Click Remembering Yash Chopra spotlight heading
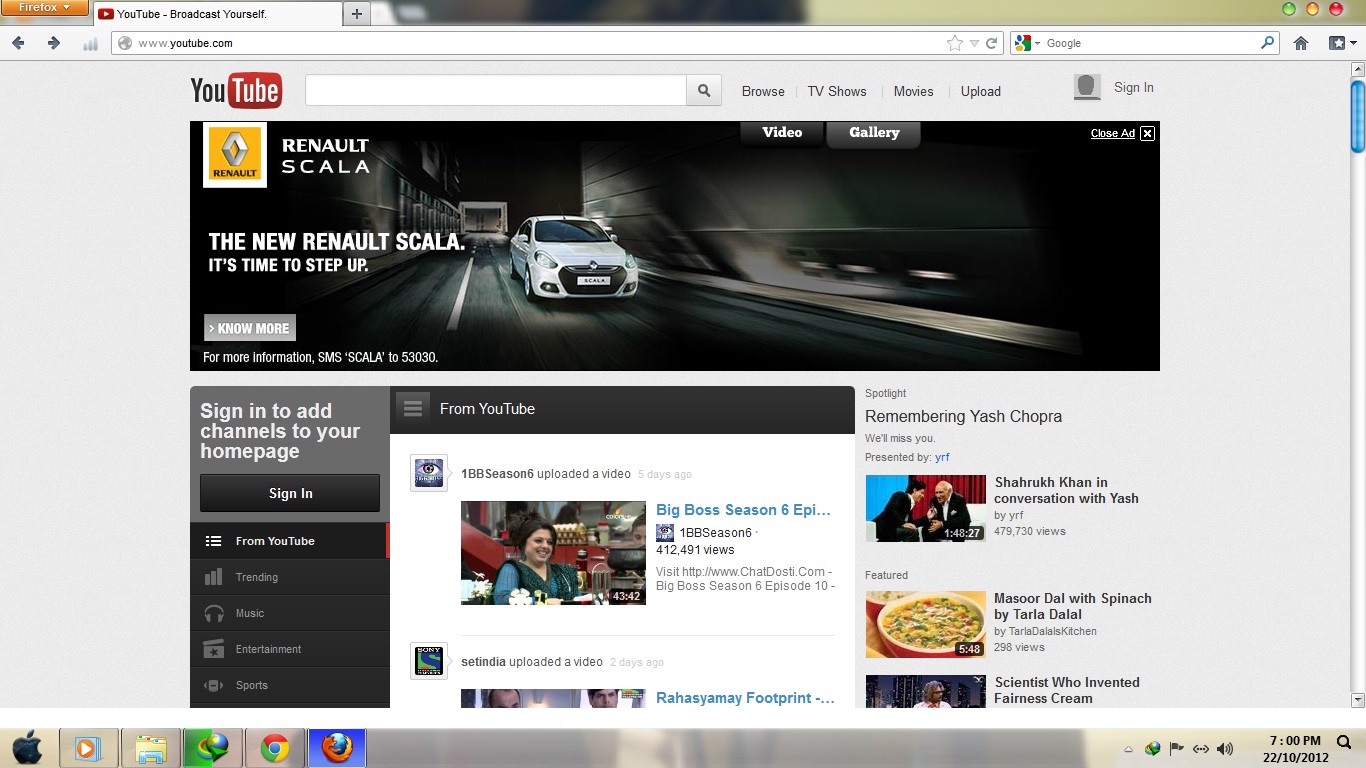Screen dimensions: 1366x768 [x=963, y=416]
